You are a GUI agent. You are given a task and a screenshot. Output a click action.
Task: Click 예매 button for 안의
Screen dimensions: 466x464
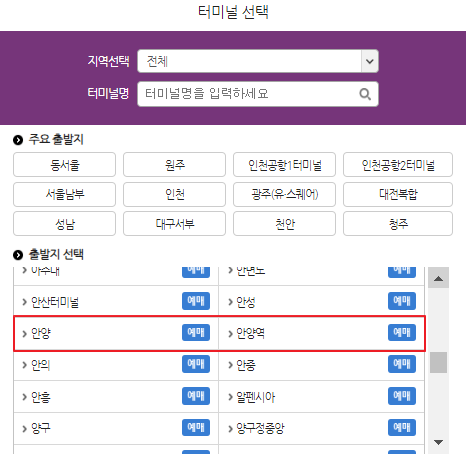(x=196, y=364)
